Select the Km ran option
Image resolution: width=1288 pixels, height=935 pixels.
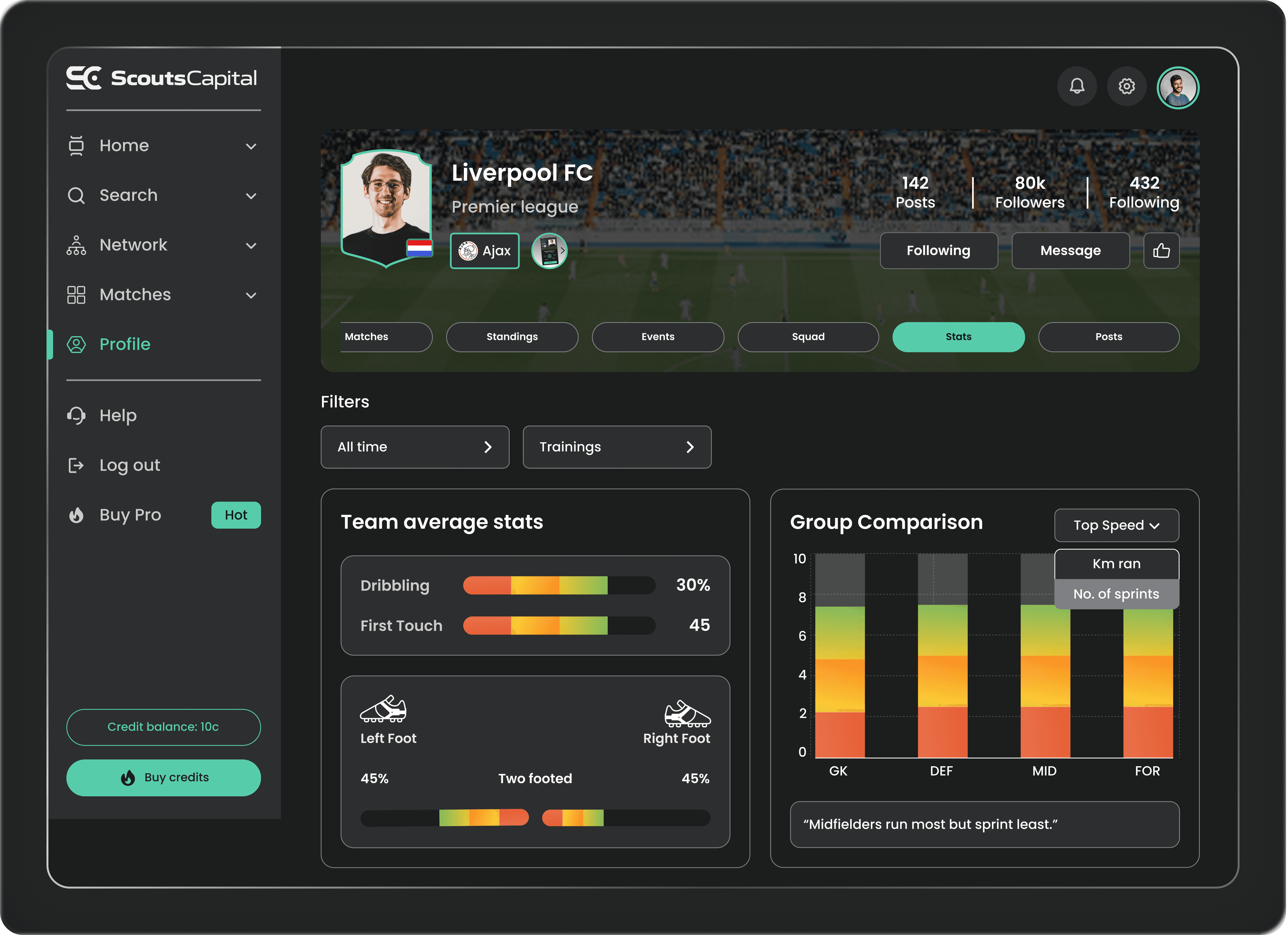click(x=1116, y=564)
